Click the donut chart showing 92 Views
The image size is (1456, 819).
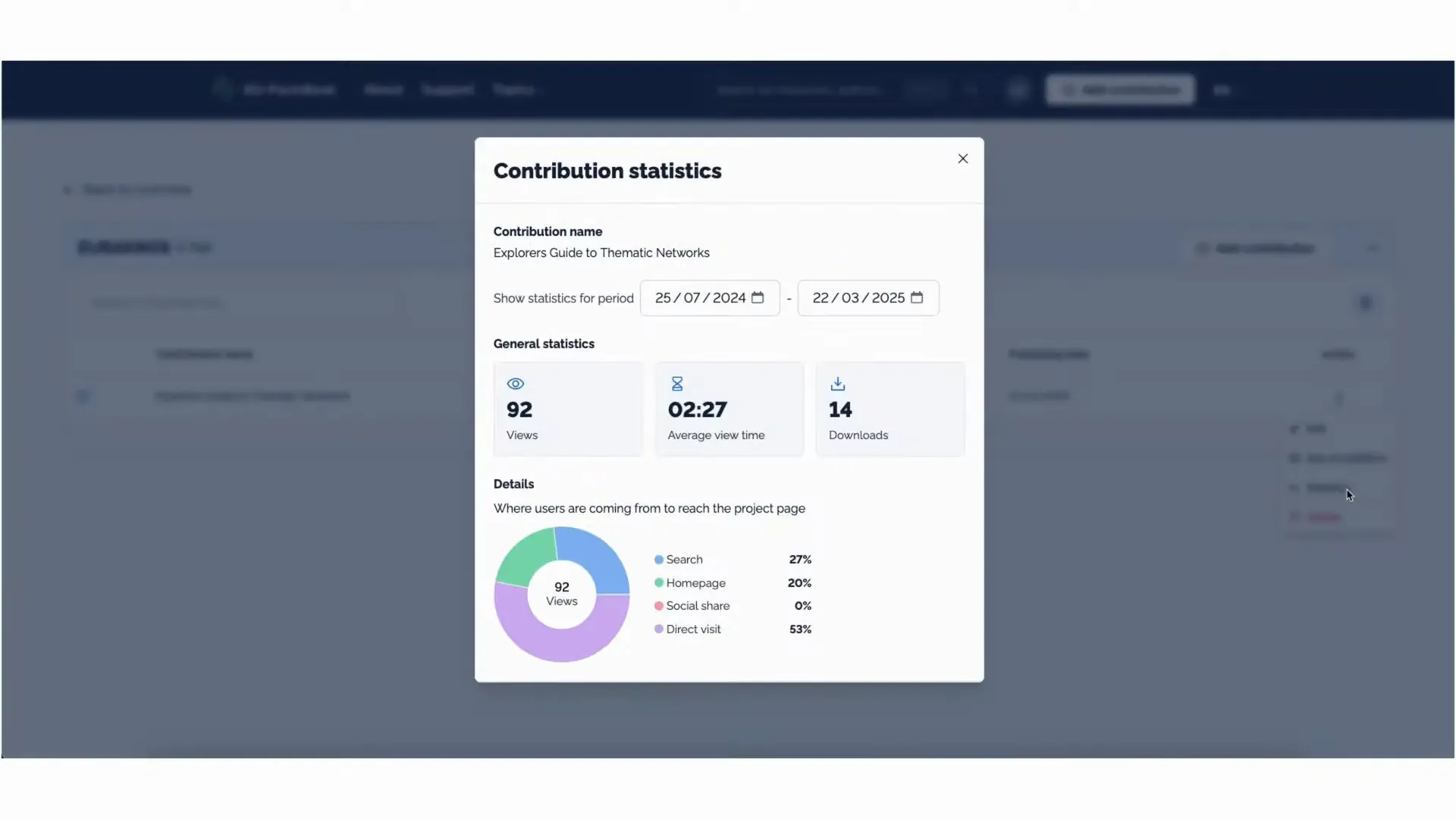561,594
